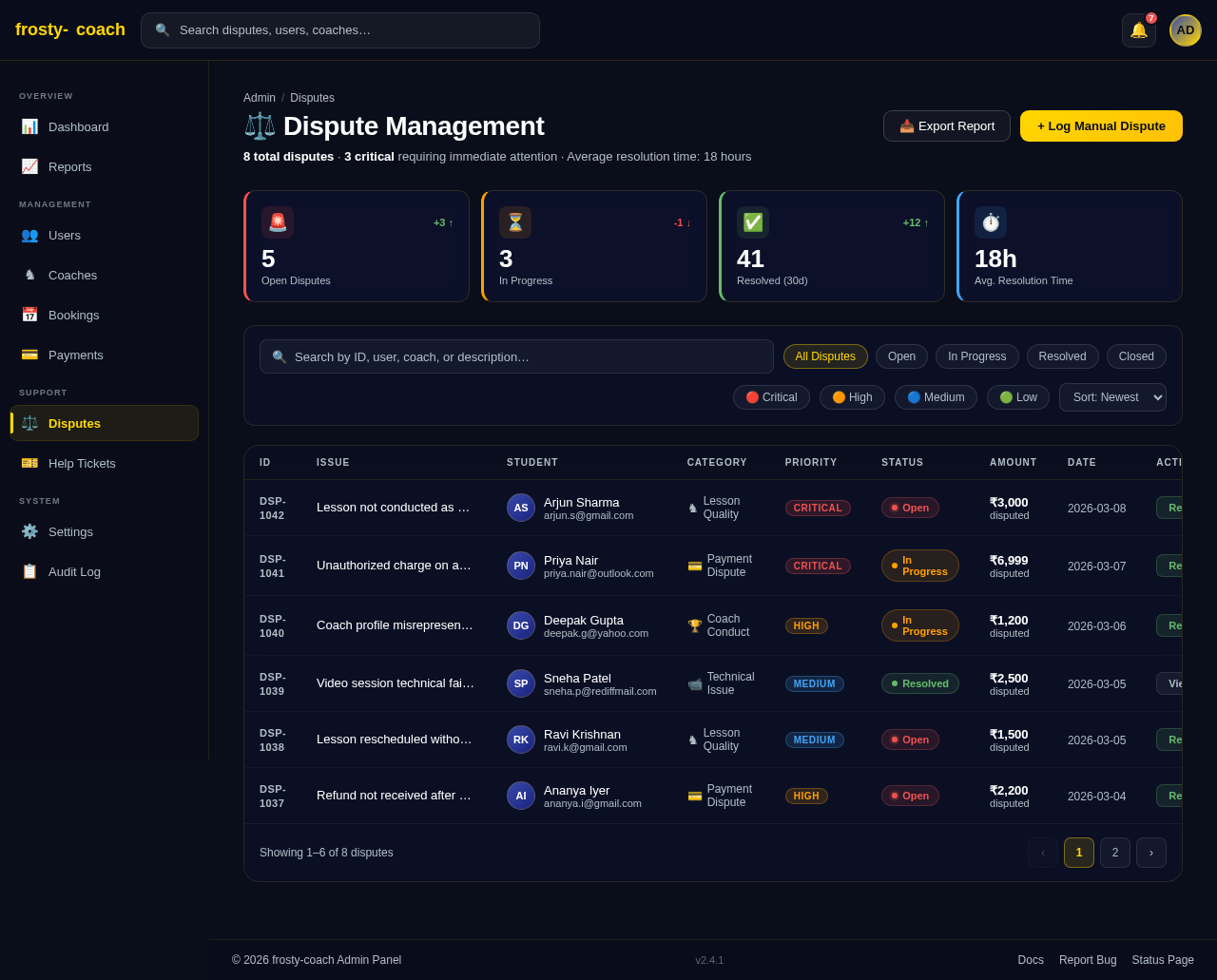Select the All Disputes filter chip
Viewport: 1217px width, 980px height.
click(x=825, y=356)
